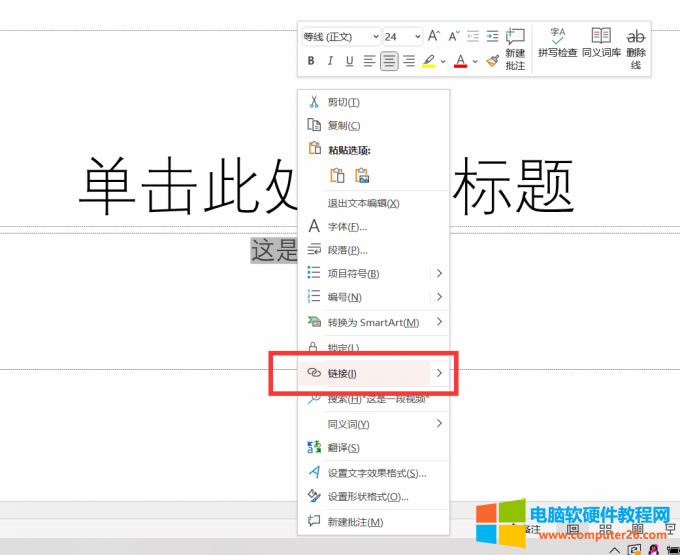Toggle bold formatting in mini toolbar
The width and height of the screenshot is (680, 555).
(x=311, y=61)
